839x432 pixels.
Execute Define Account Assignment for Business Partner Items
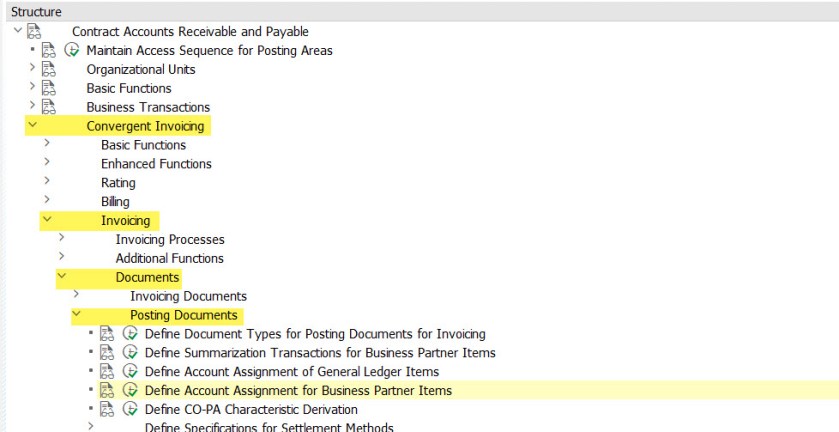pos(130,391)
